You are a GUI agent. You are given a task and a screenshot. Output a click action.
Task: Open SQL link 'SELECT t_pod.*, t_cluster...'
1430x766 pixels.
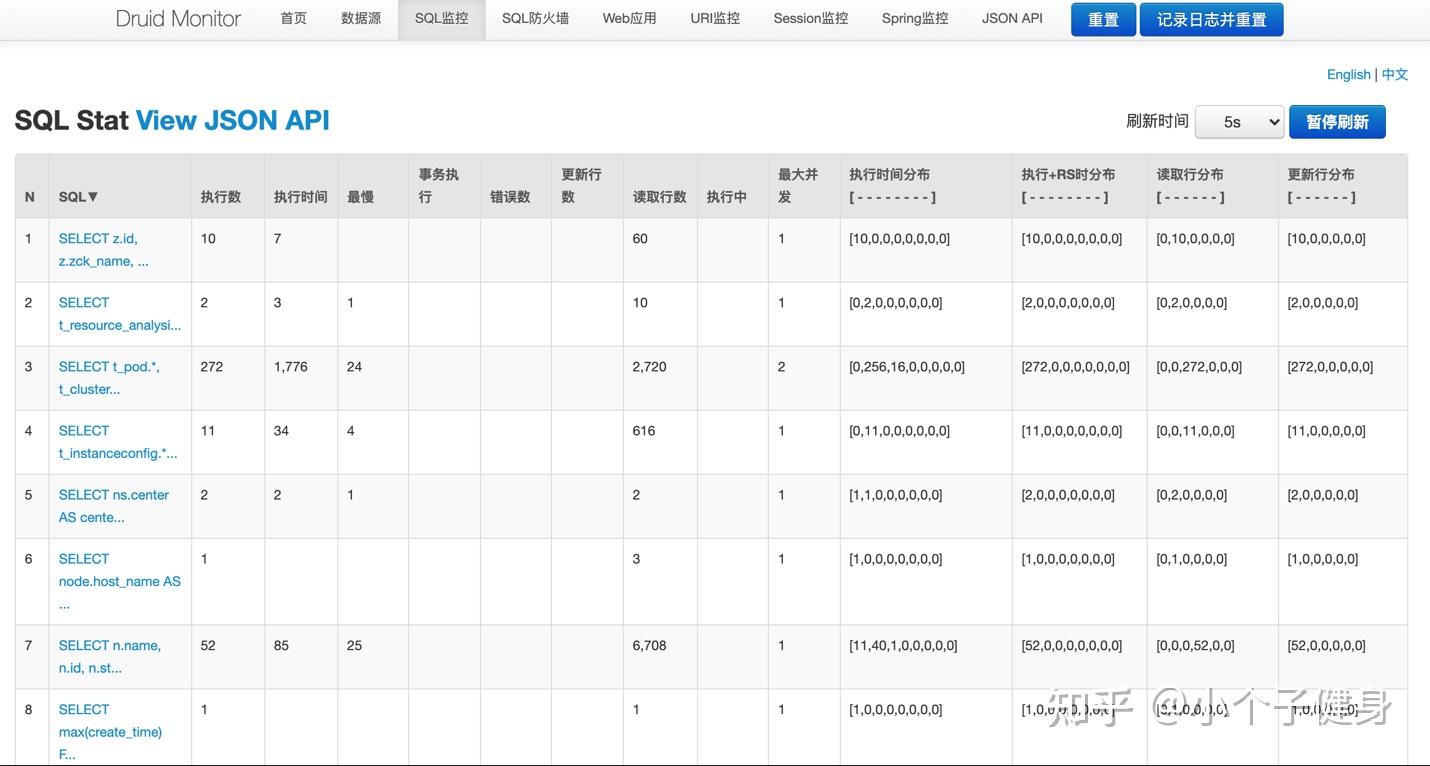coord(109,378)
